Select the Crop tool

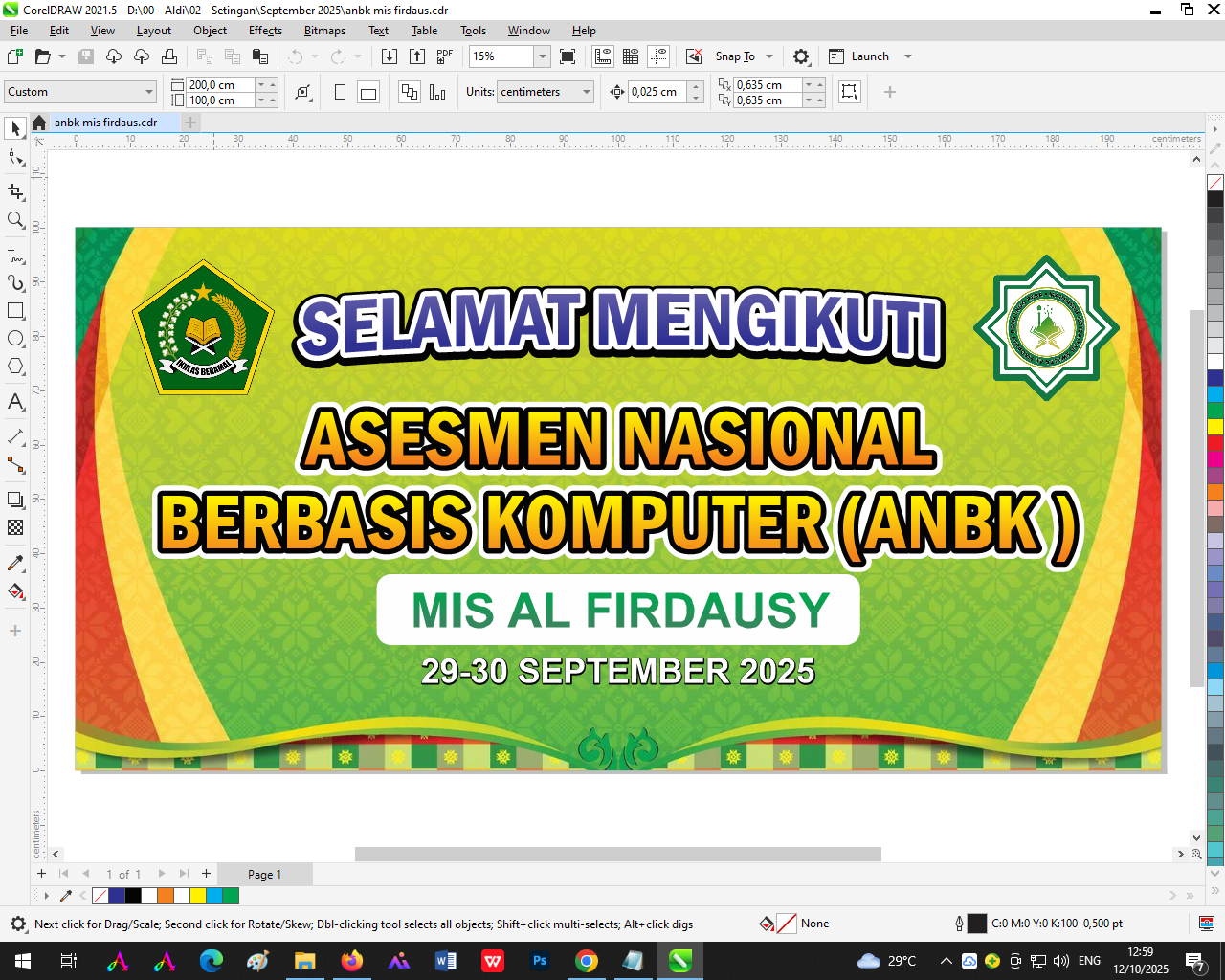tap(15, 192)
